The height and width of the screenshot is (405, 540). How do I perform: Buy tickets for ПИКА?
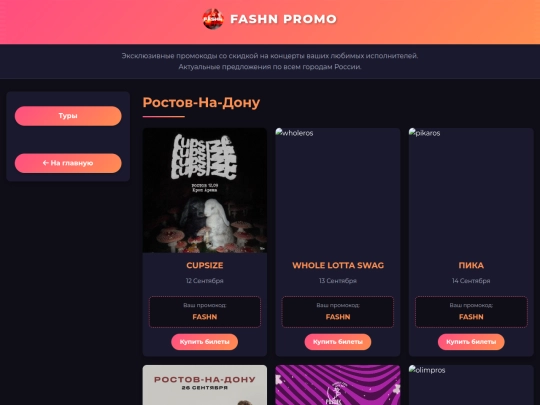pyautogui.click(x=471, y=342)
